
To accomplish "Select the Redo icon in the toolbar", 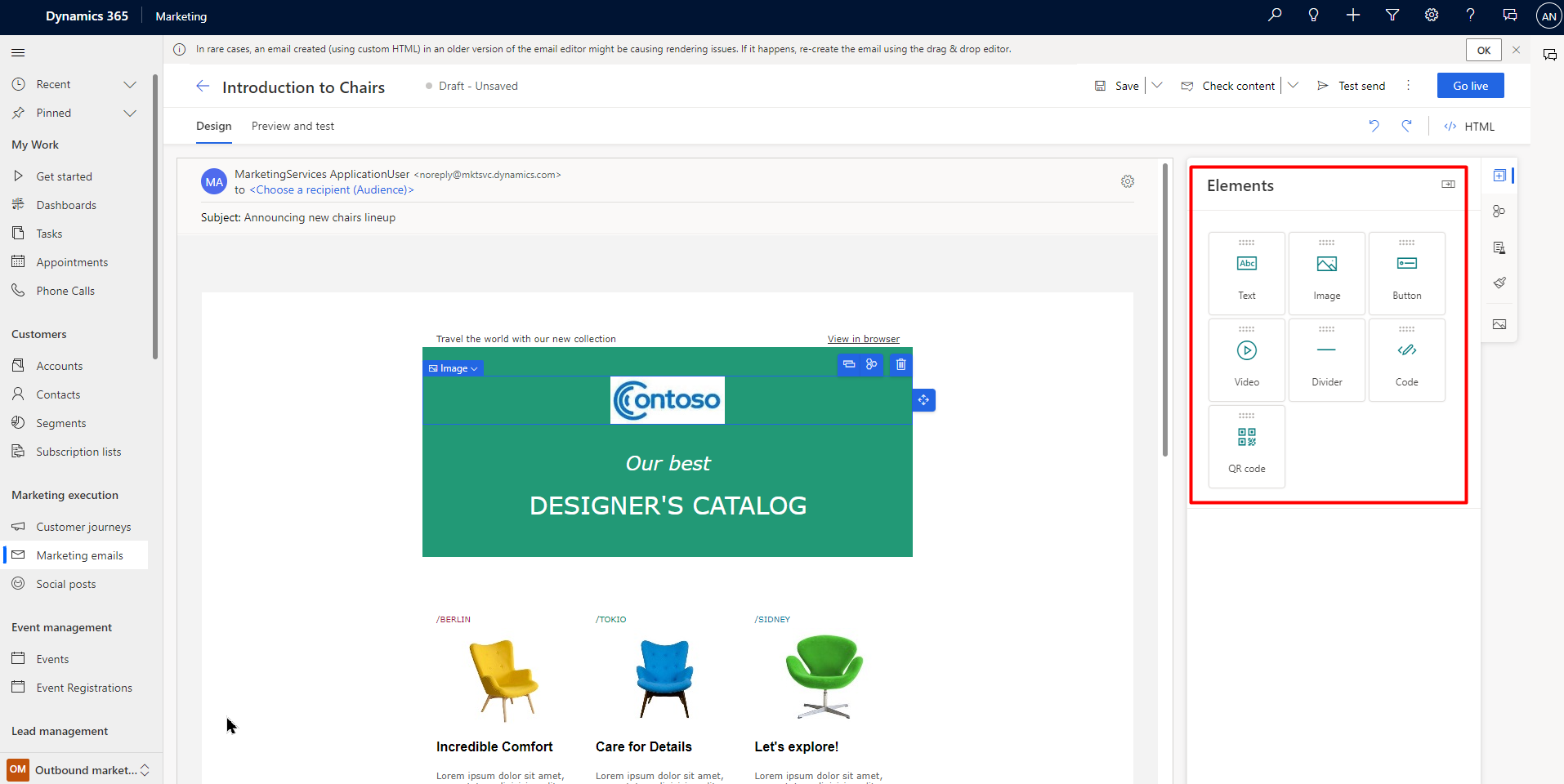I will tap(1407, 126).
